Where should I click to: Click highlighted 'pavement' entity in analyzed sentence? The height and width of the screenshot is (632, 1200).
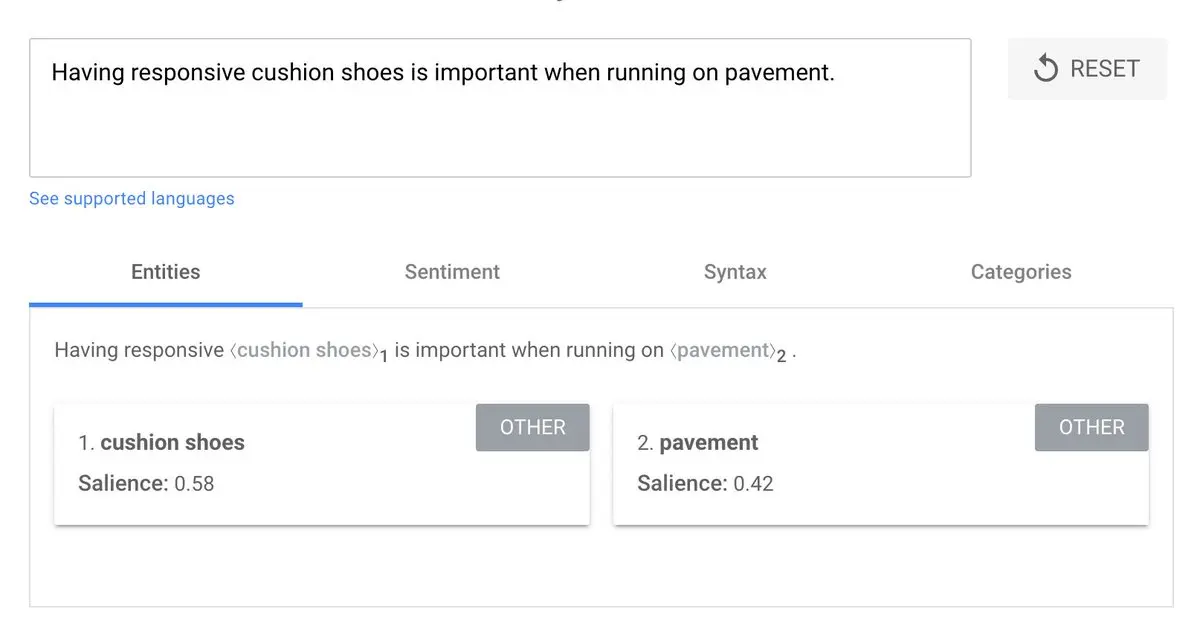(720, 351)
